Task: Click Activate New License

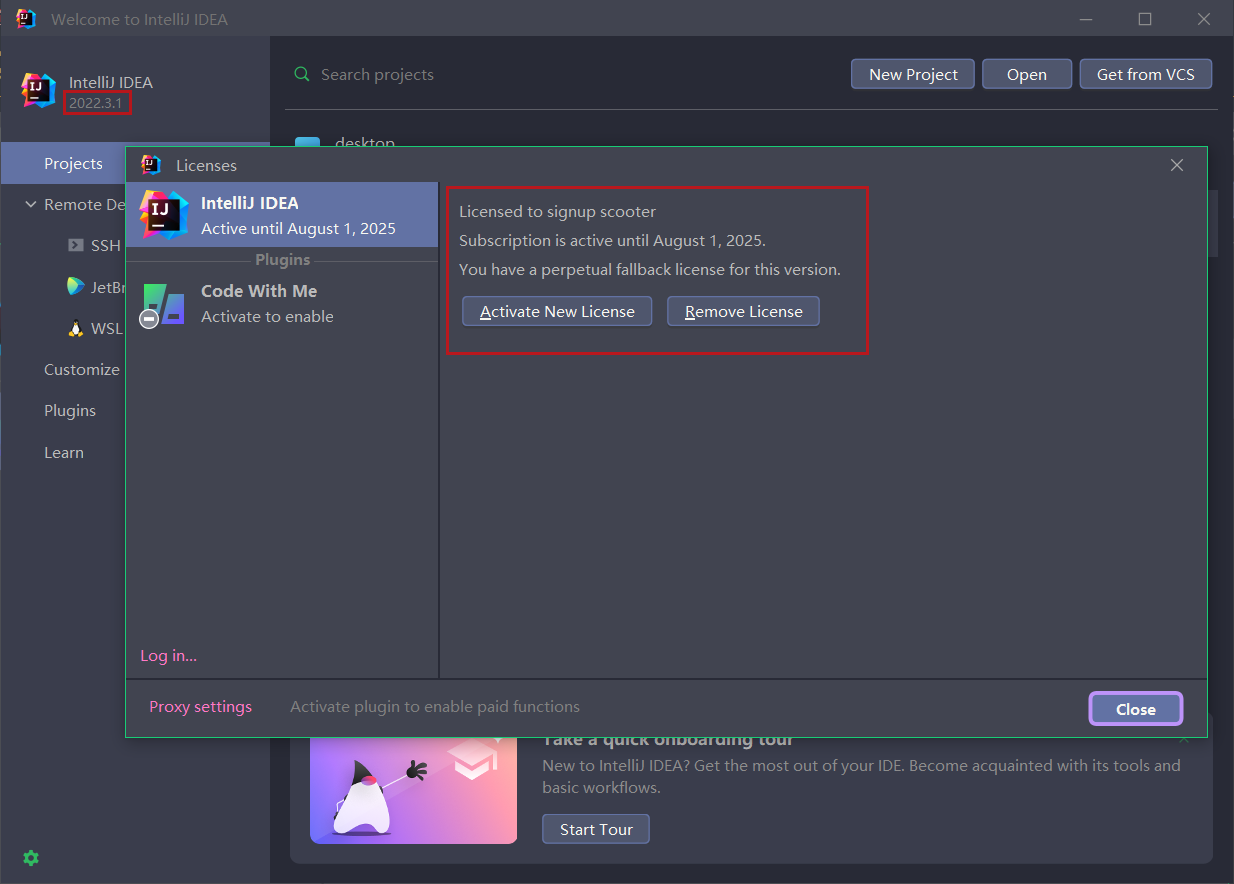Action: 557,312
